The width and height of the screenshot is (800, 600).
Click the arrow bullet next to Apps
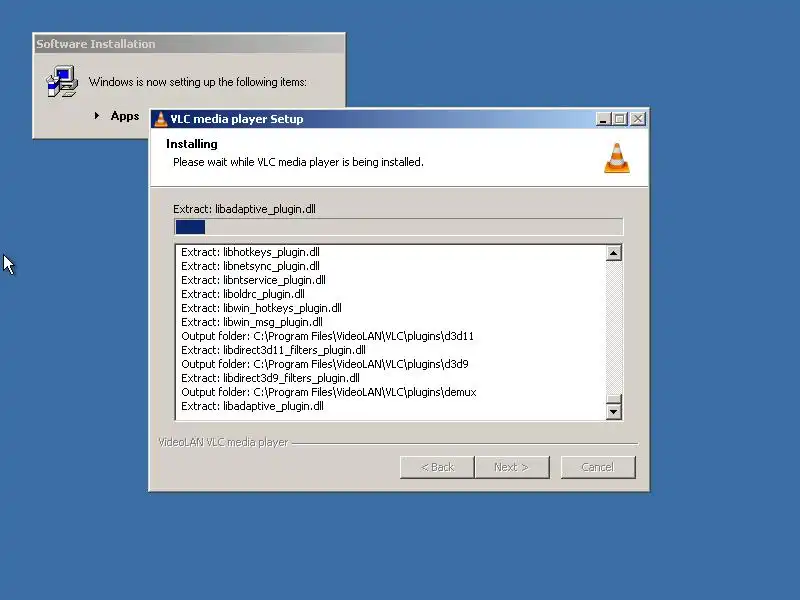point(97,116)
